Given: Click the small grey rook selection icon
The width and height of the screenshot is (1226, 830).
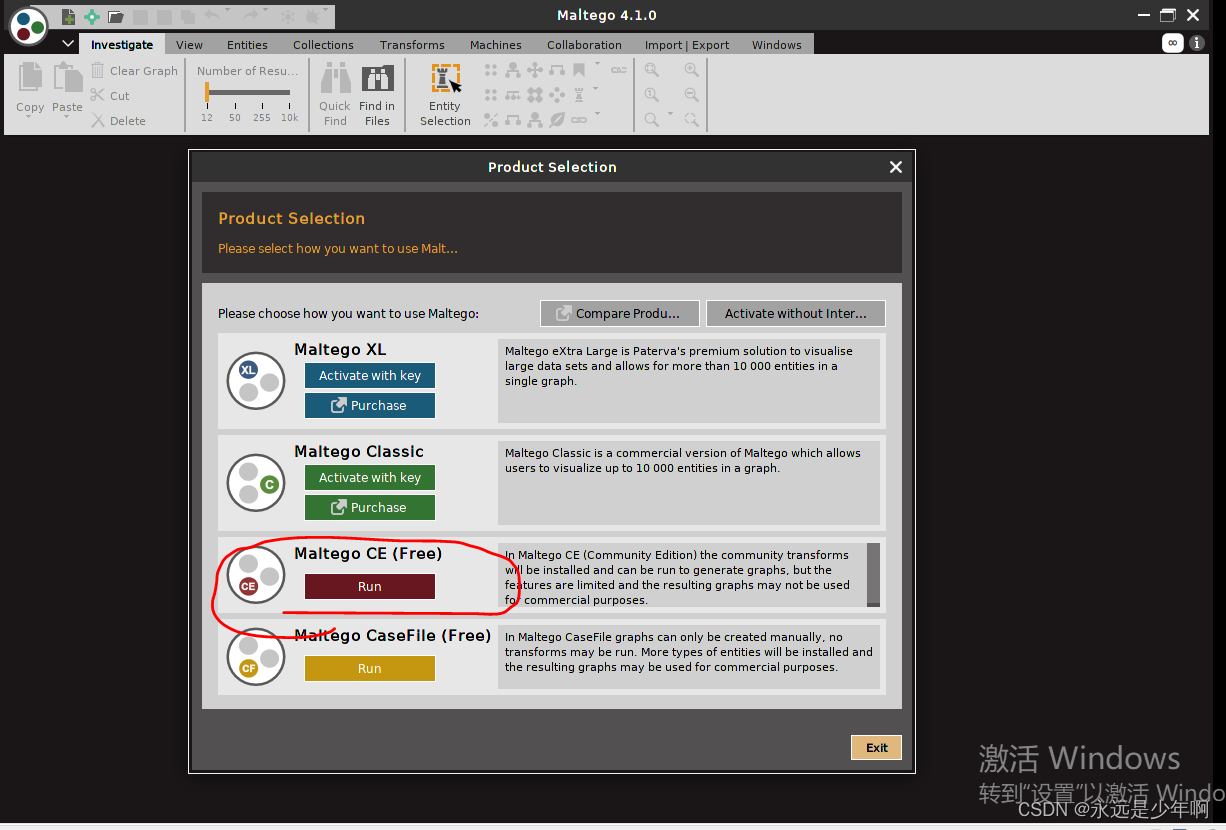Looking at the screenshot, I should 579,95.
